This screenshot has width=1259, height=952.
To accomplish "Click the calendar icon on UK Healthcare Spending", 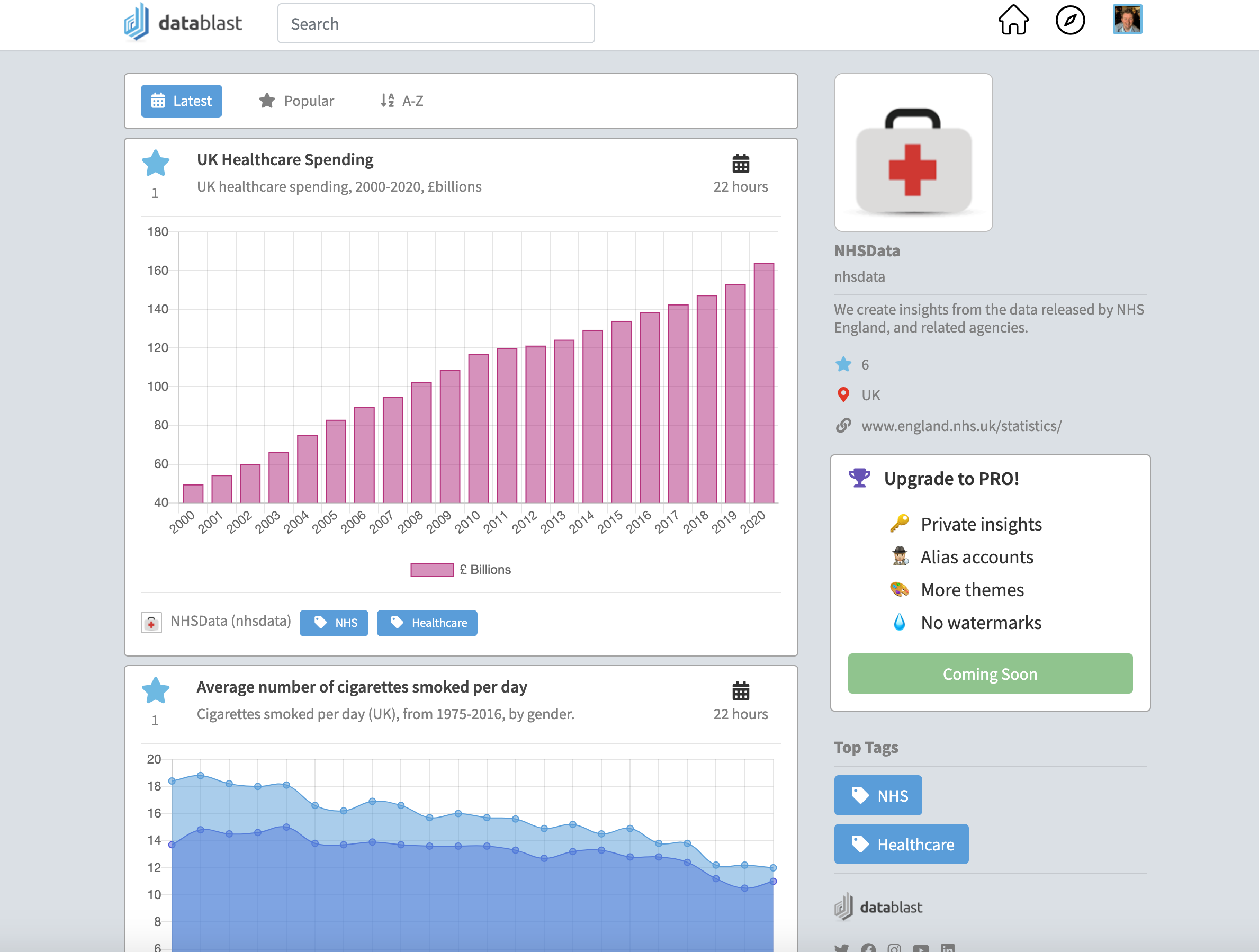I will 740,164.
